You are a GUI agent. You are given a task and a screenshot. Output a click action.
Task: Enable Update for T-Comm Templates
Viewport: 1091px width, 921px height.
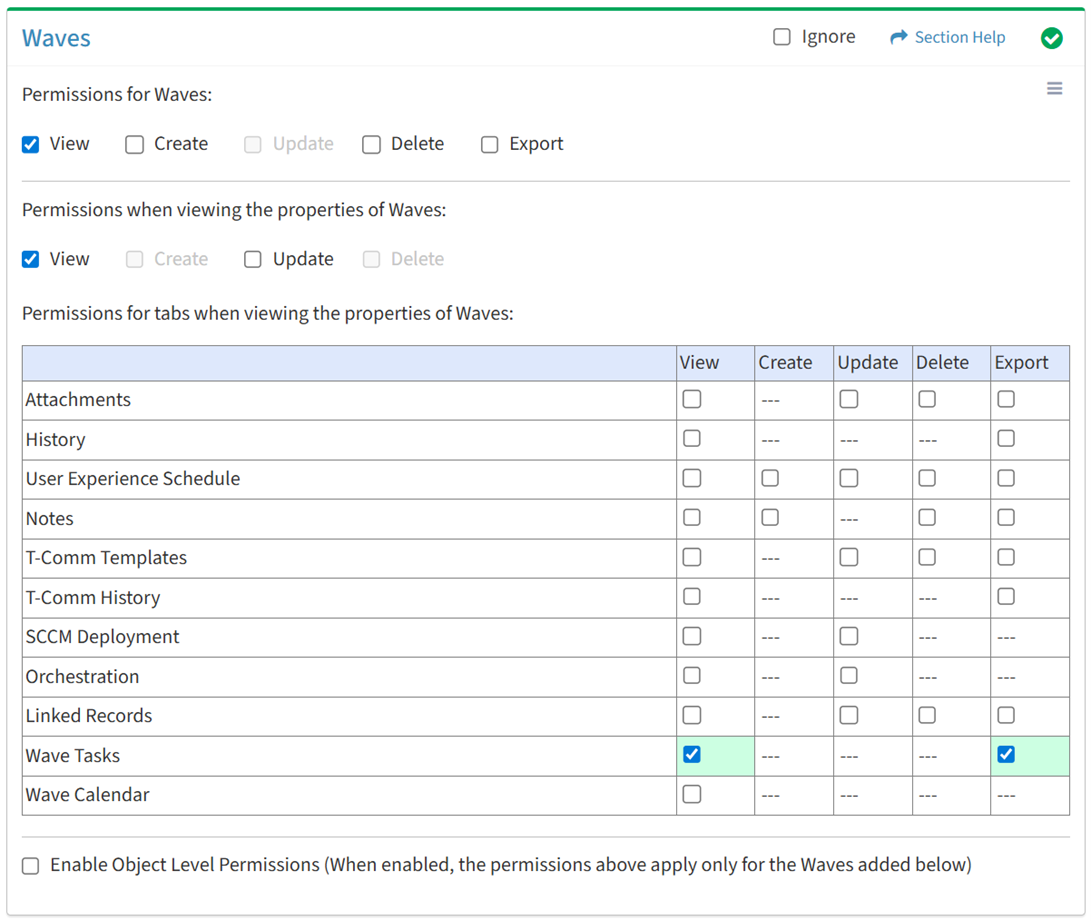(849, 557)
